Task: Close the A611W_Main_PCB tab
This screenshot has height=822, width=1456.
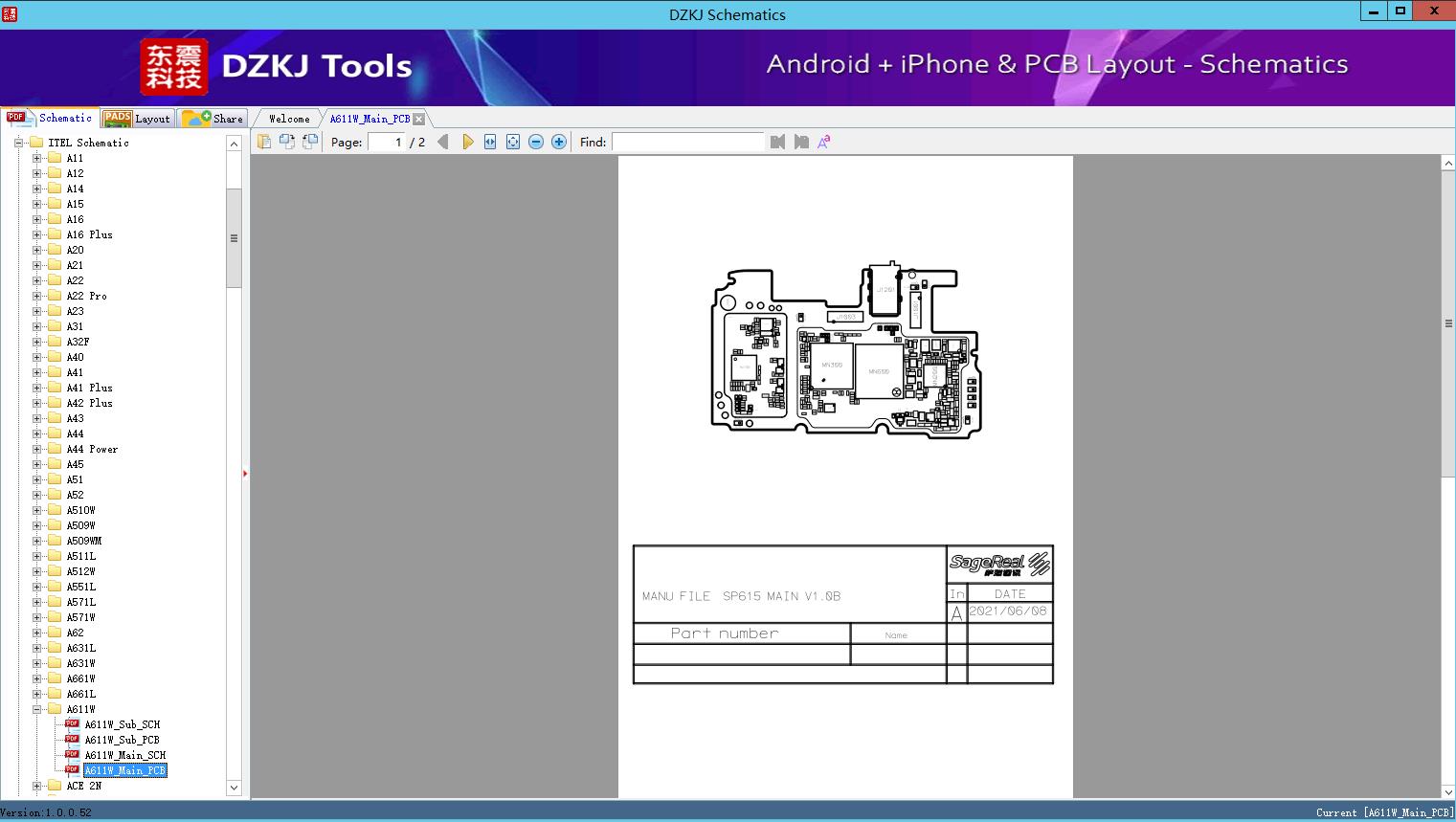Action: [x=418, y=119]
